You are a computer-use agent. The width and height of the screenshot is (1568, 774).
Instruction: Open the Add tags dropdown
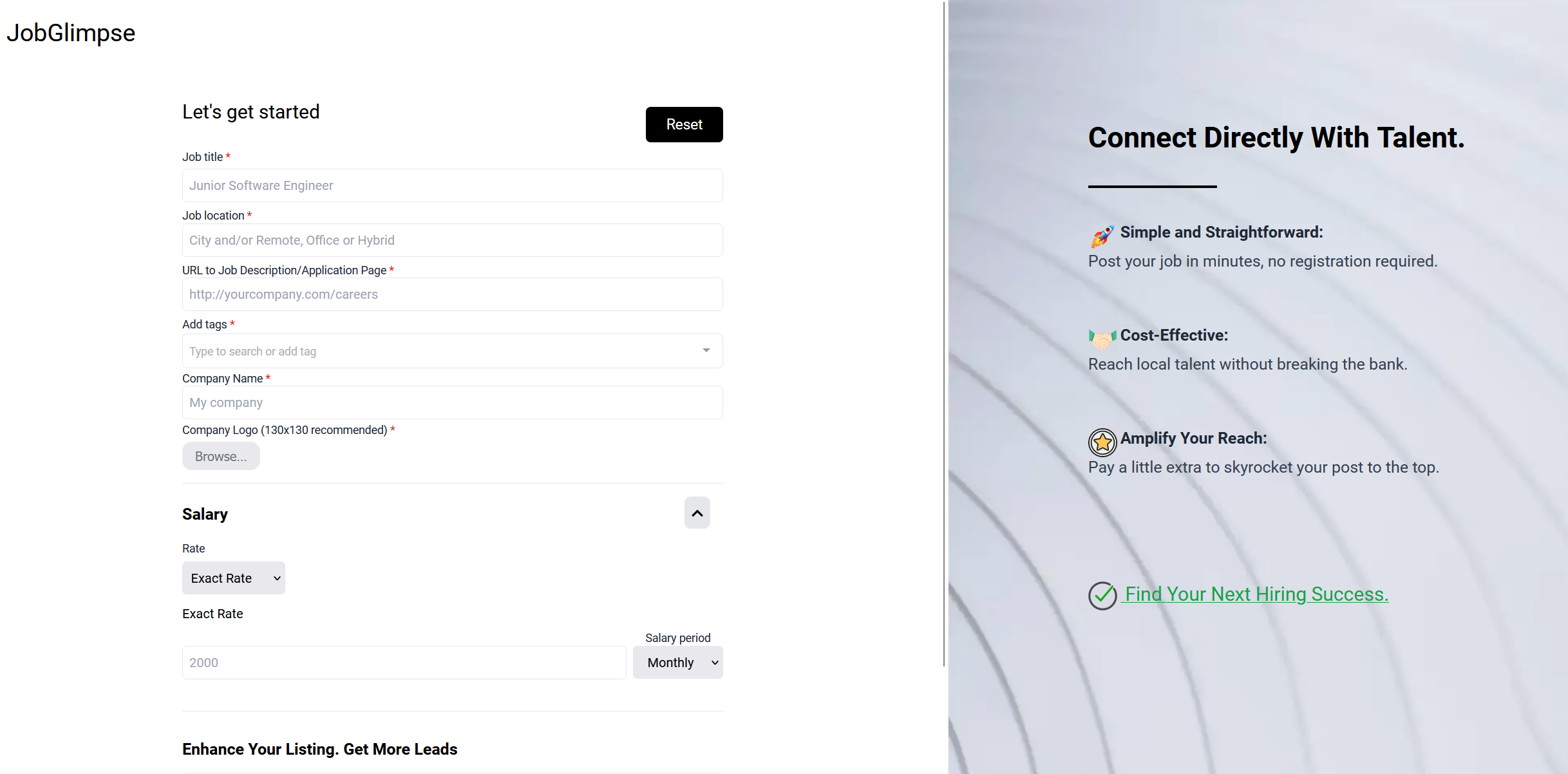click(707, 350)
